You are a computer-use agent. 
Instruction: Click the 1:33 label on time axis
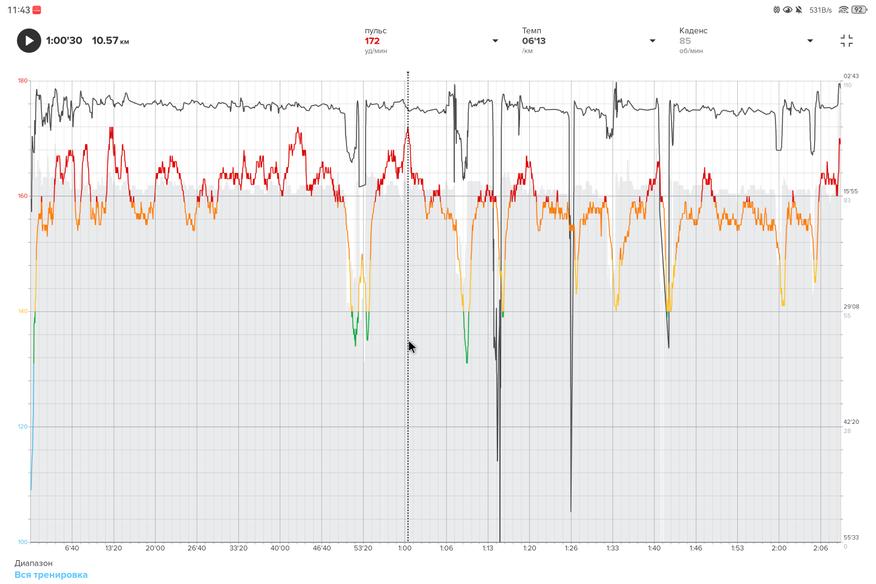pyautogui.click(x=613, y=548)
